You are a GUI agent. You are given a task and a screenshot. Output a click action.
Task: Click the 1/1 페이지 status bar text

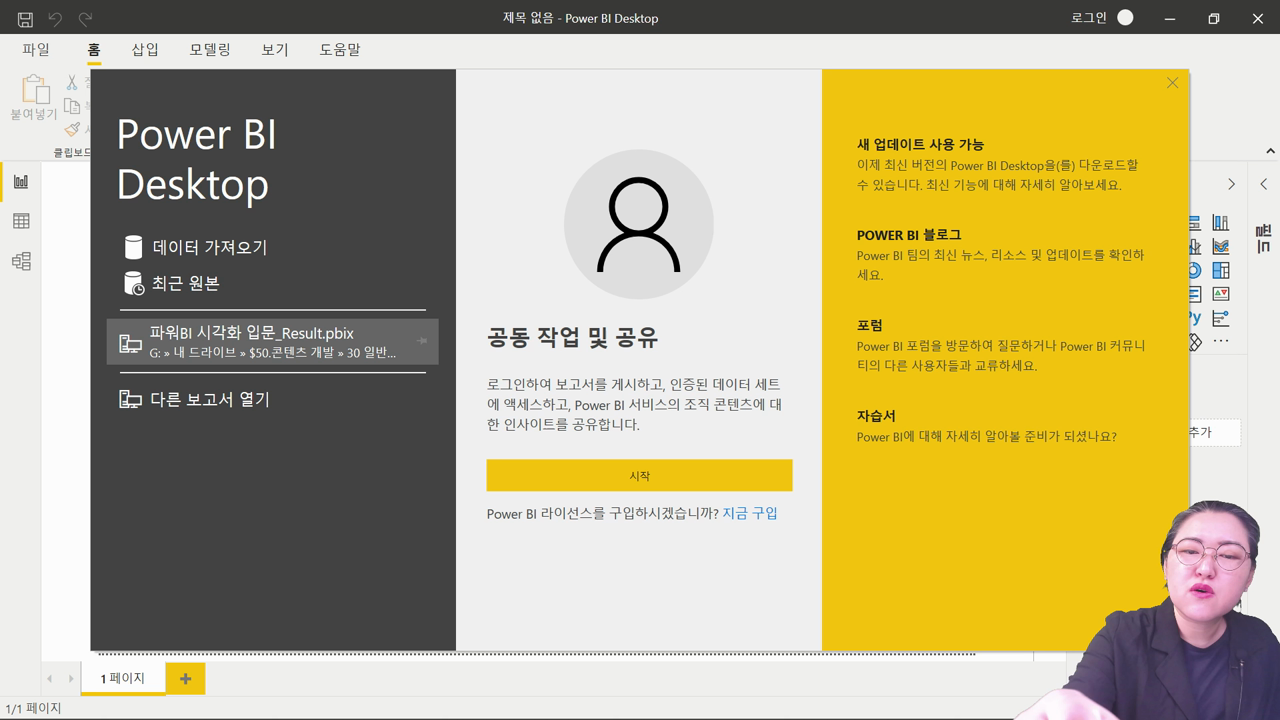[x=34, y=708]
